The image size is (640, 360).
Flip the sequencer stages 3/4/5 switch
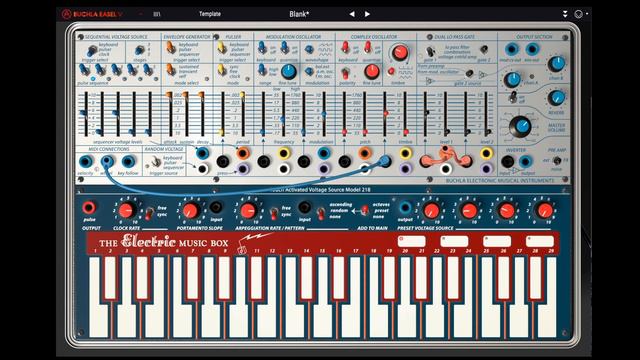[139, 51]
